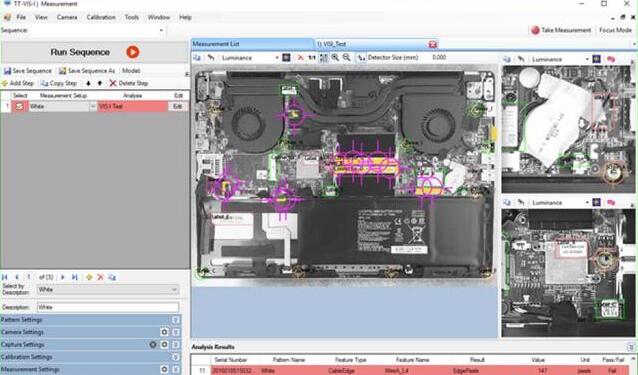Switch to the Measurement List tab
The width and height of the screenshot is (638, 375).
(252, 44)
